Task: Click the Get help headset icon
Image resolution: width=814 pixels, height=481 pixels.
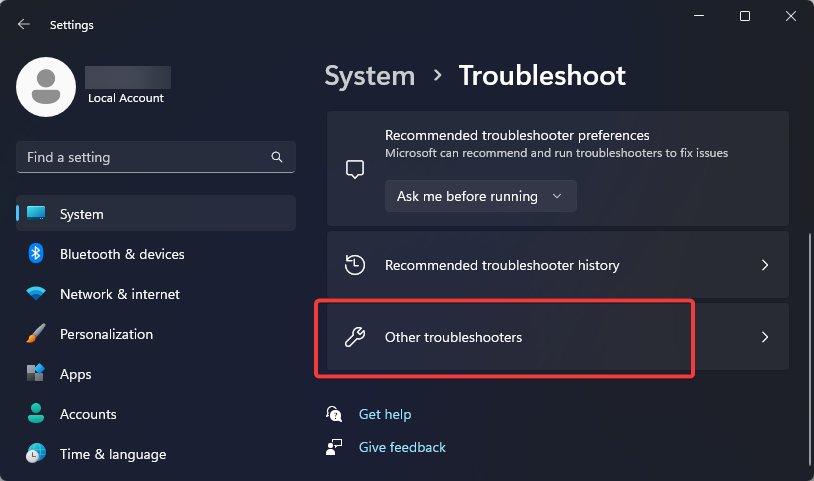Action: click(x=334, y=414)
